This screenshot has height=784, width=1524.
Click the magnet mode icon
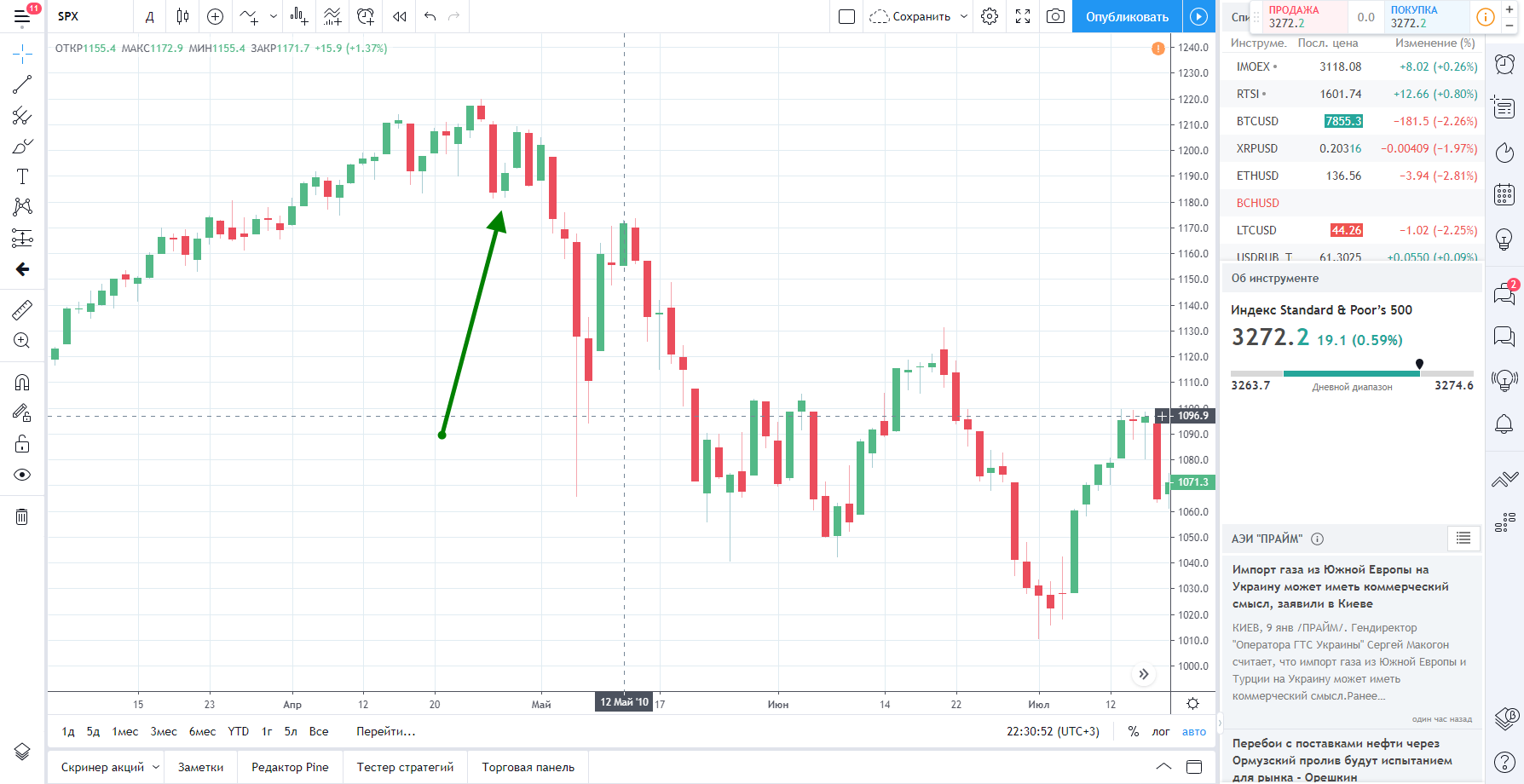pyautogui.click(x=22, y=382)
